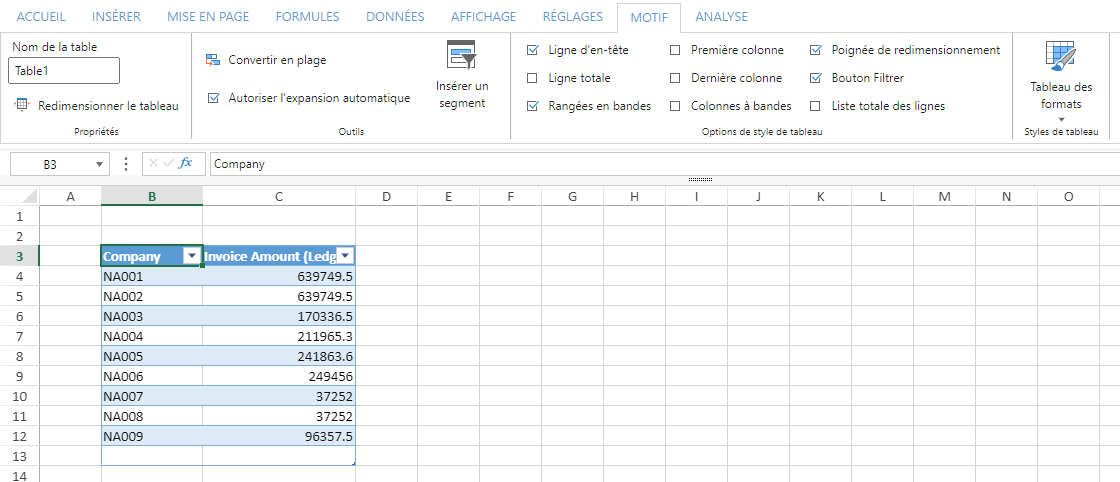1120x482 pixels.
Task: Click the select-all corner of the grid
Action: coord(19,196)
